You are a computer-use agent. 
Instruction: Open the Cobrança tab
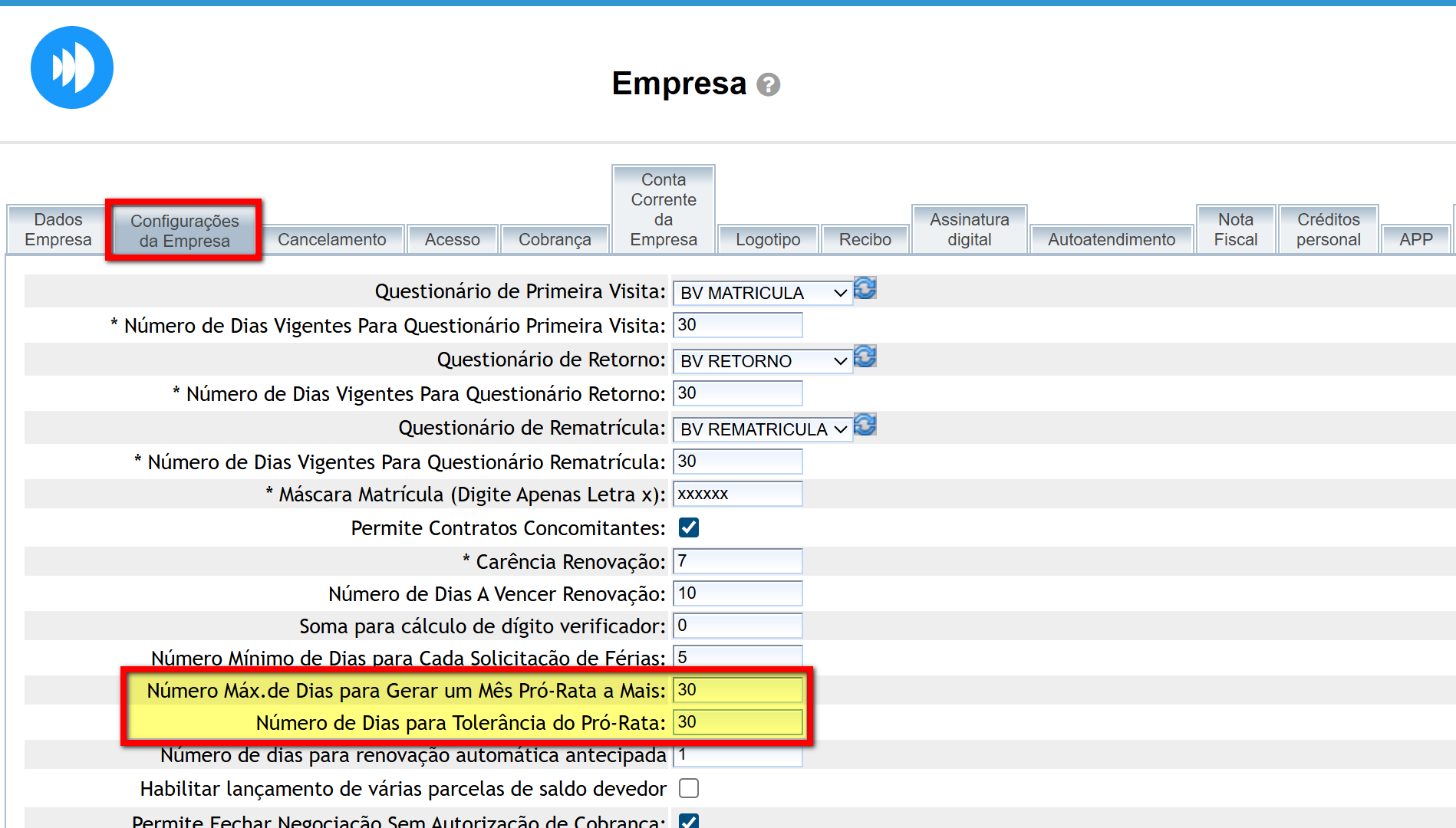(555, 239)
